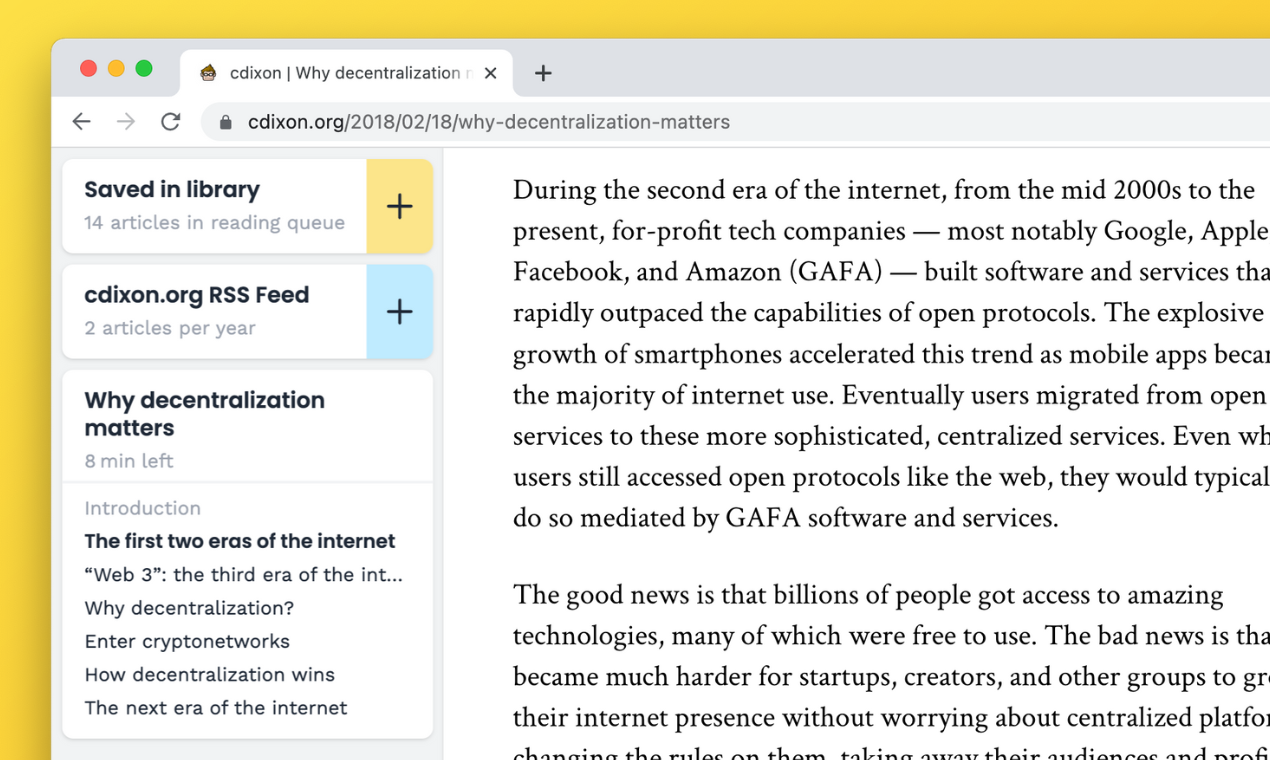Open the Saved in library card
The width and height of the screenshot is (1270, 760).
coord(215,206)
